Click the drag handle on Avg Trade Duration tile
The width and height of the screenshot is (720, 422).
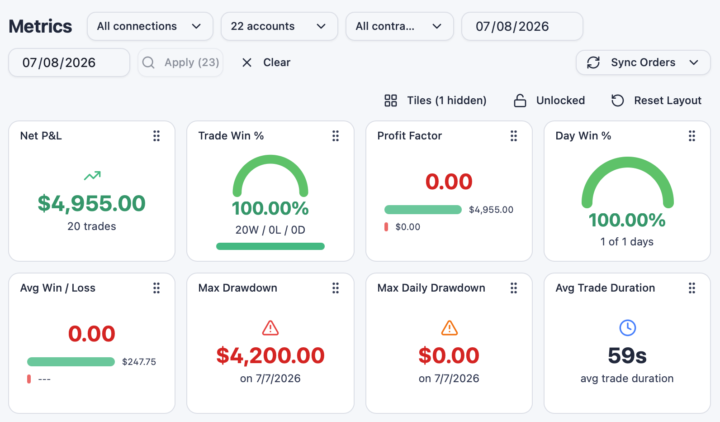[692, 288]
